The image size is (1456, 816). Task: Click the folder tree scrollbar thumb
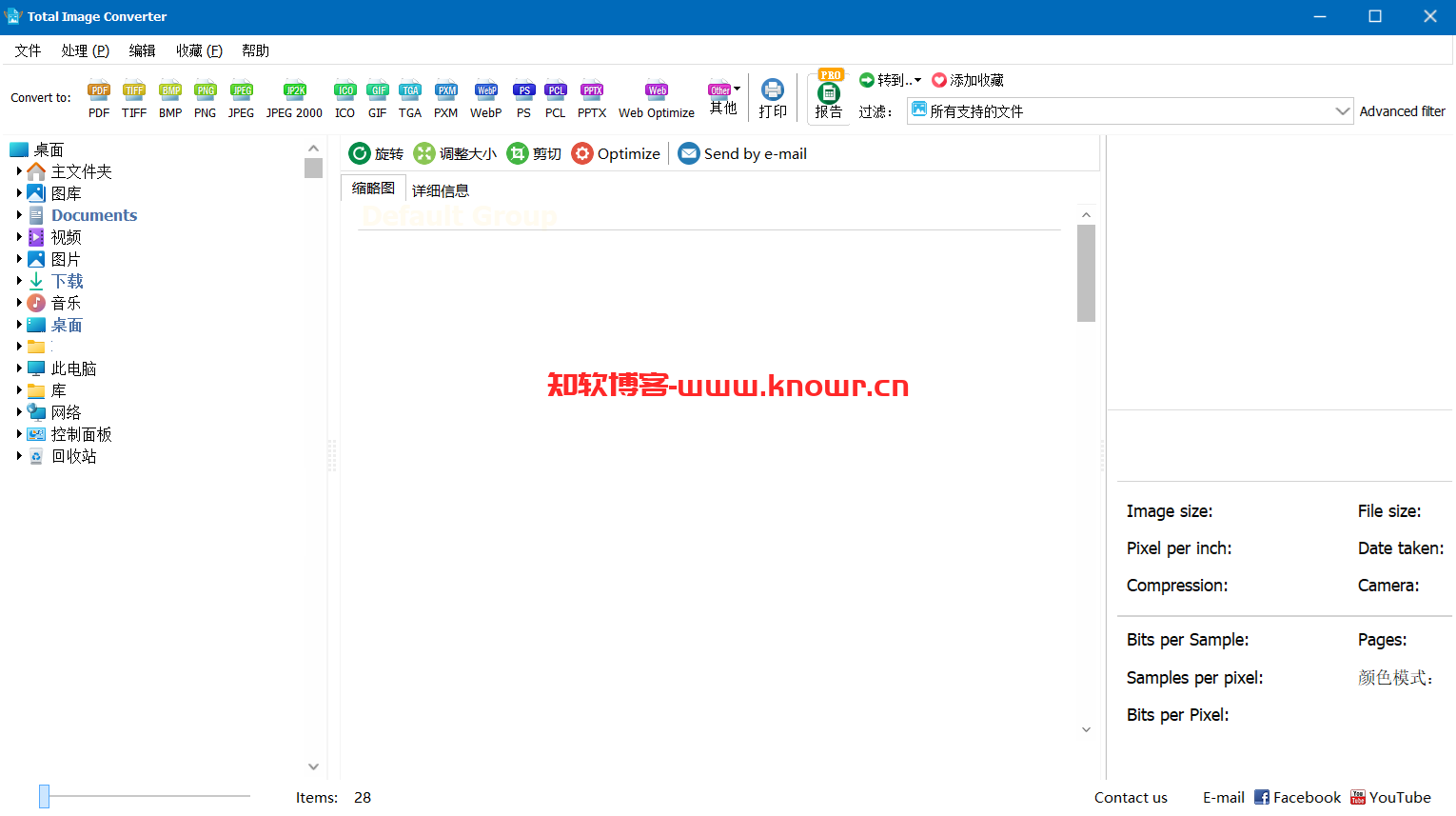(x=313, y=169)
